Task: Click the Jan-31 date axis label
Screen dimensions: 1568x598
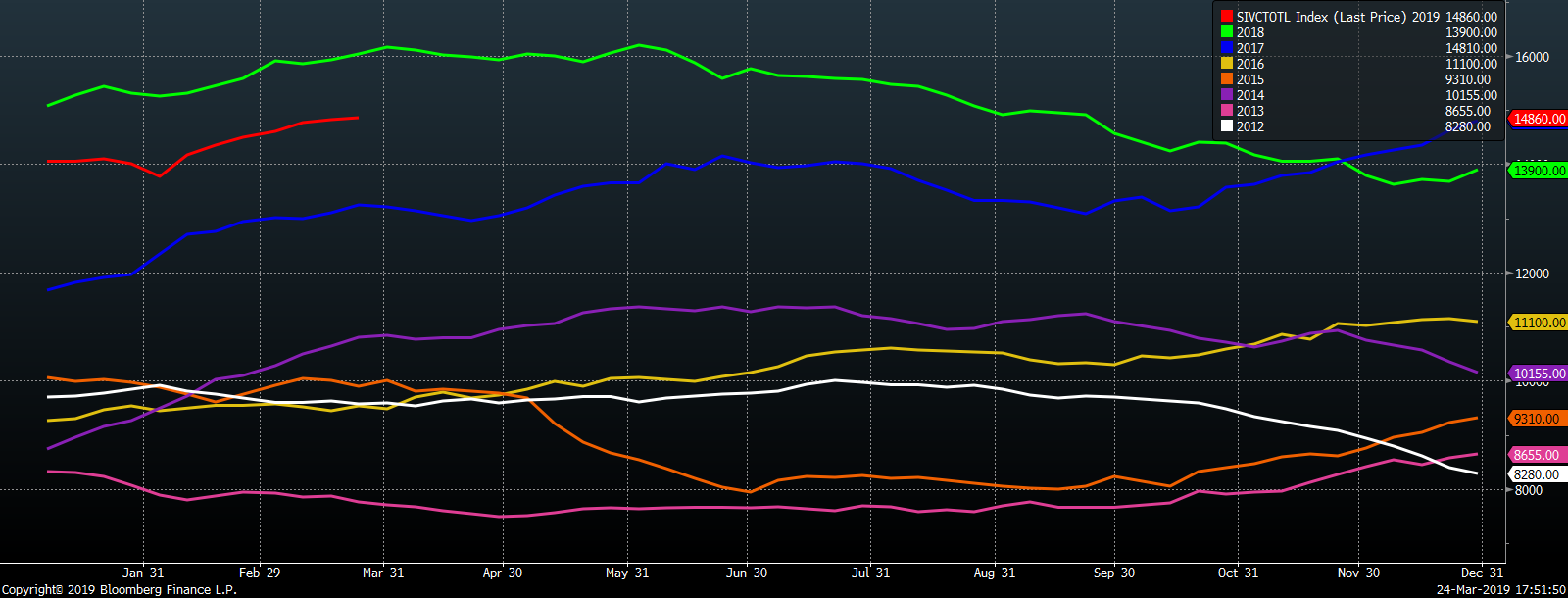Action: [x=143, y=573]
